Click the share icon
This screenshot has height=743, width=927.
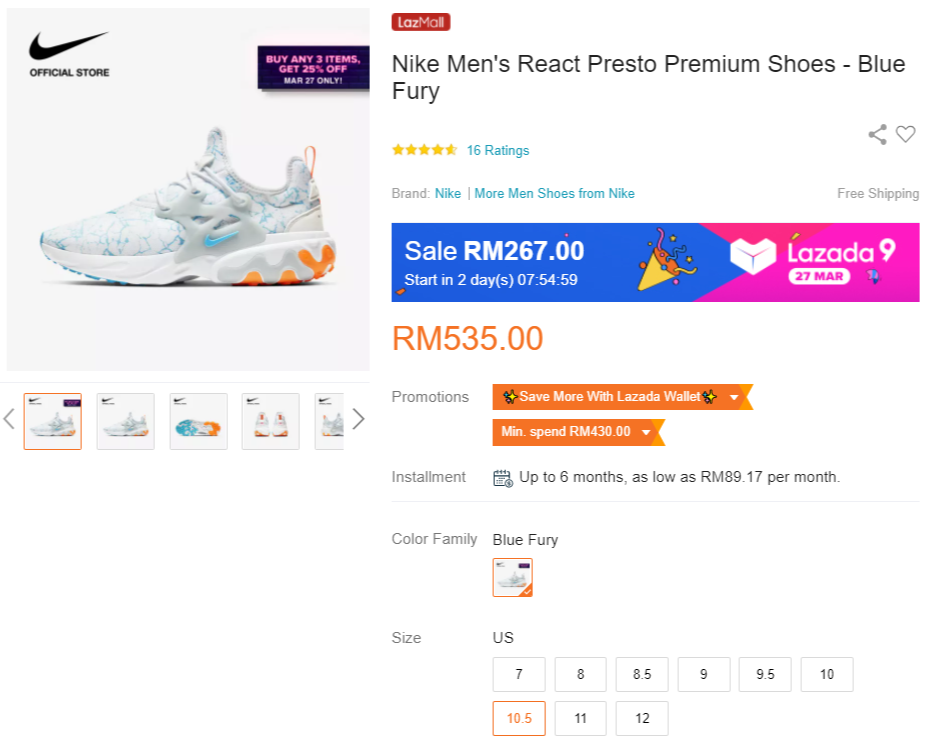[877, 134]
